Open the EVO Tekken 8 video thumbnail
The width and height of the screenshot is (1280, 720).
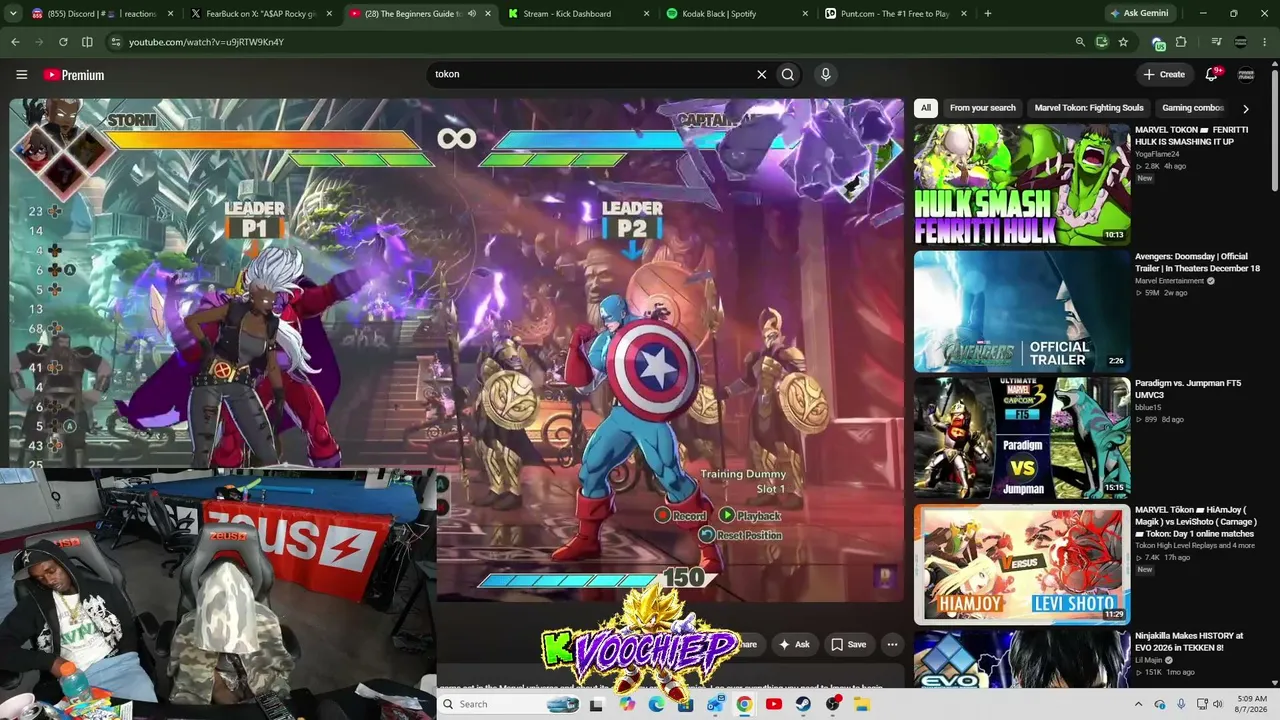[1022, 659]
